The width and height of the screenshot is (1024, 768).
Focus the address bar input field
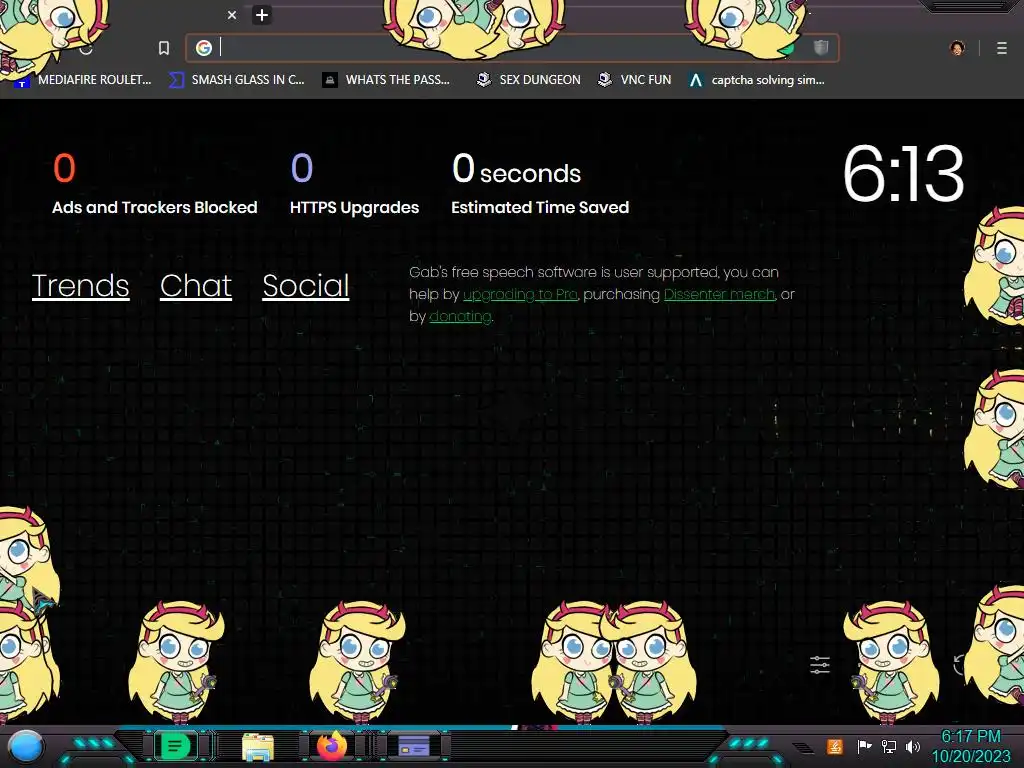point(513,48)
